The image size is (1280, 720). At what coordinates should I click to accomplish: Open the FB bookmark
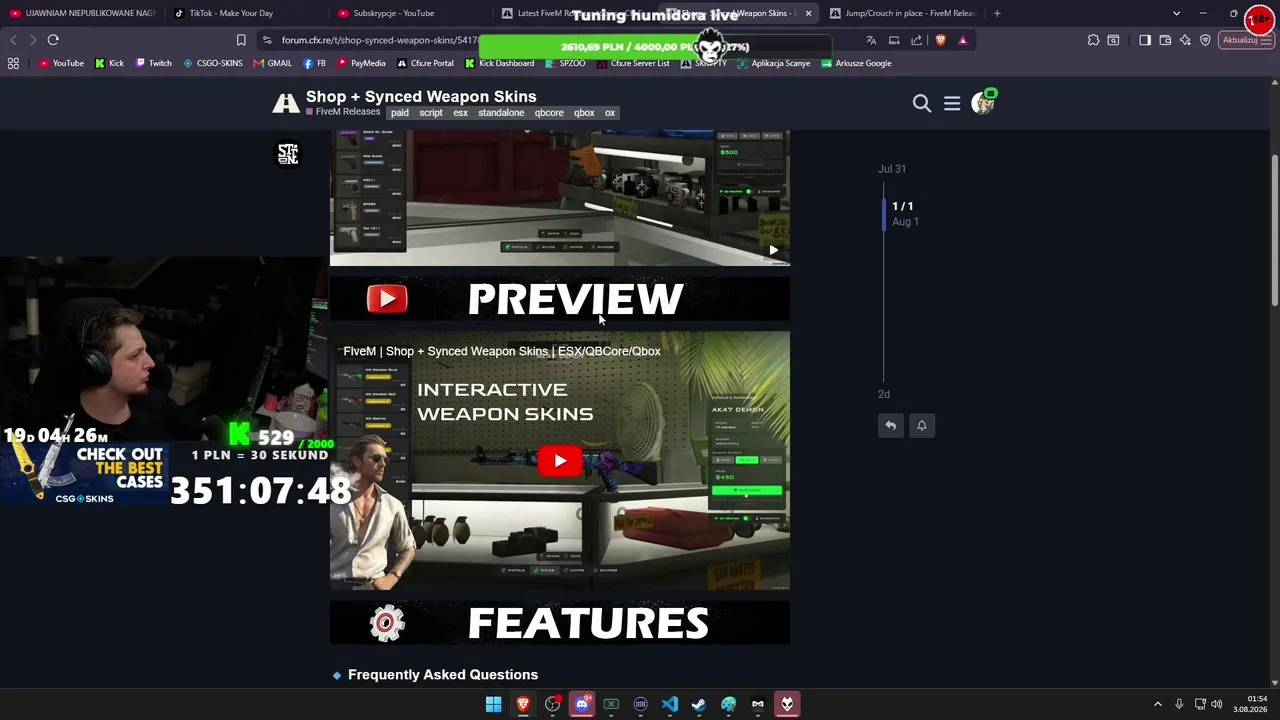coord(314,63)
